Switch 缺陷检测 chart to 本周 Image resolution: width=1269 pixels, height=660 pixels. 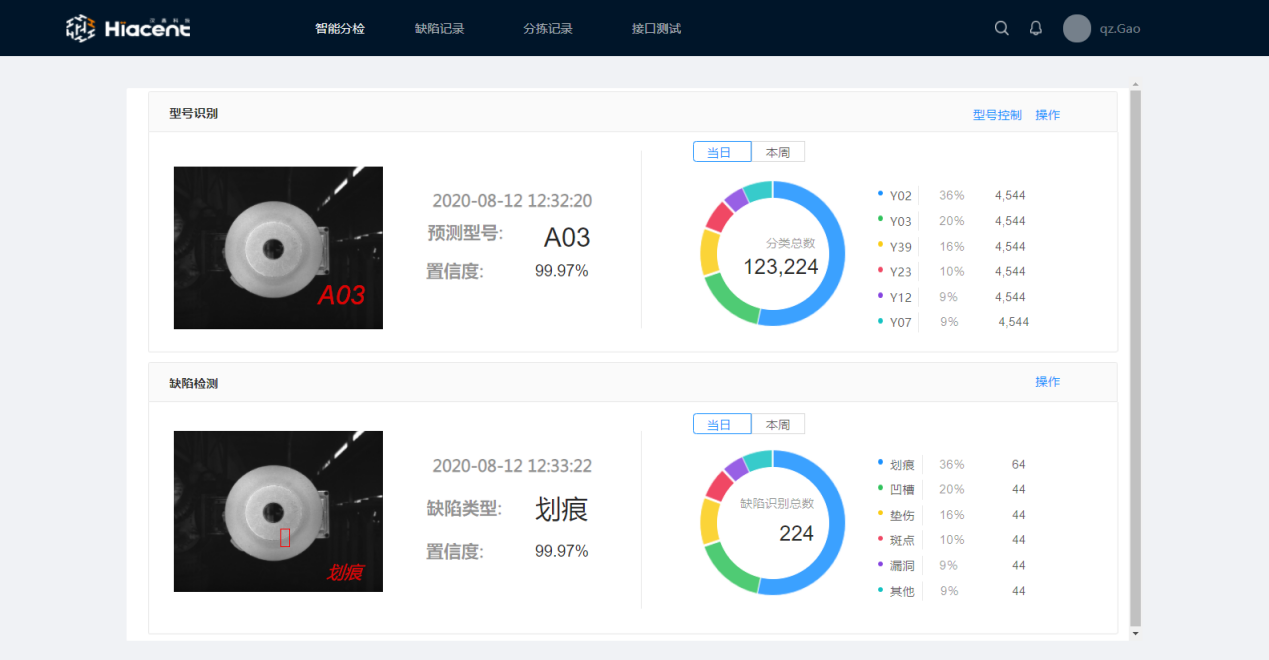point(777,424)
